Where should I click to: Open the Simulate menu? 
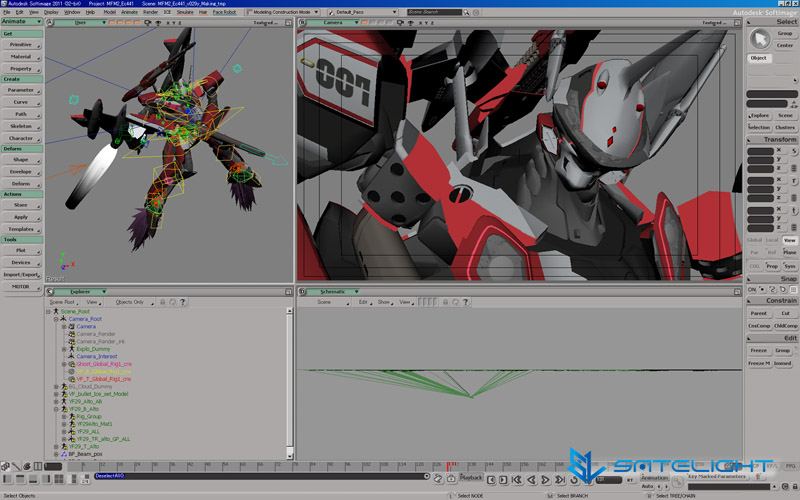(186, 12)
